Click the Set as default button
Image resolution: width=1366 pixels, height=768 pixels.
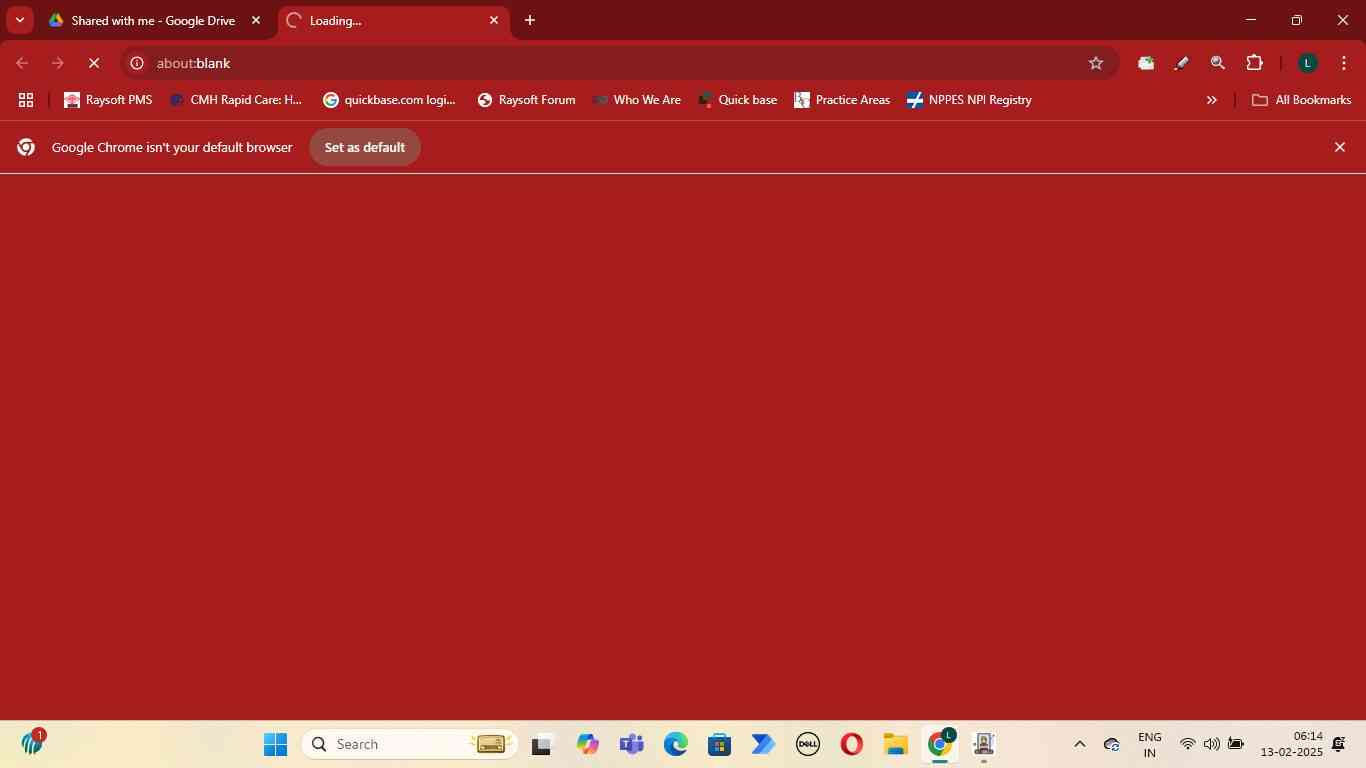(364, 147)
